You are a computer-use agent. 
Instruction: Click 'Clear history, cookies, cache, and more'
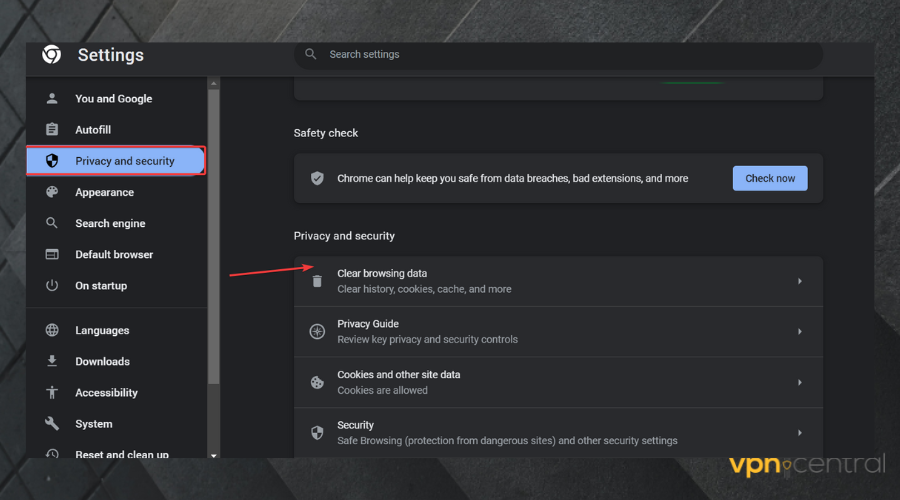[424, 289]
